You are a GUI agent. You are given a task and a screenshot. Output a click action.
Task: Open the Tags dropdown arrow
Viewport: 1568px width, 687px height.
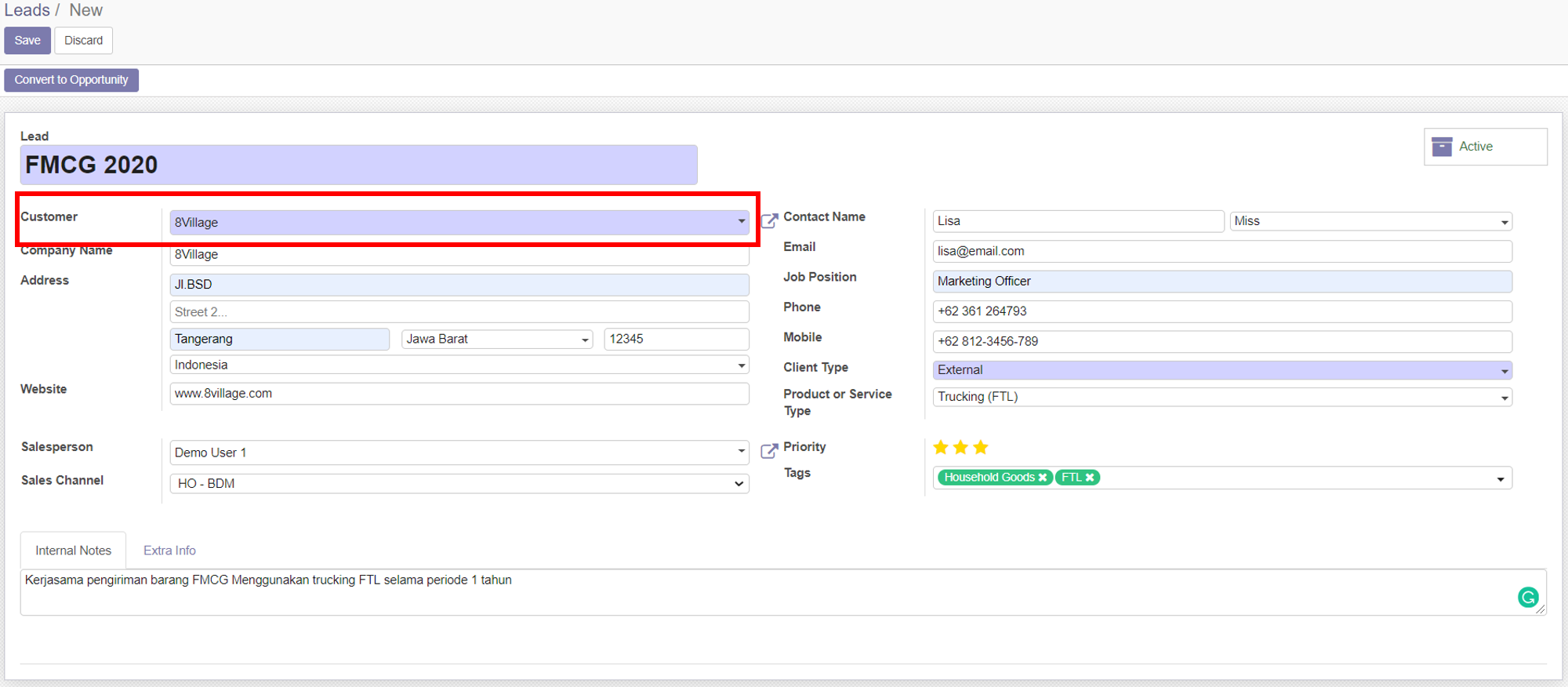click(1501, 479)
